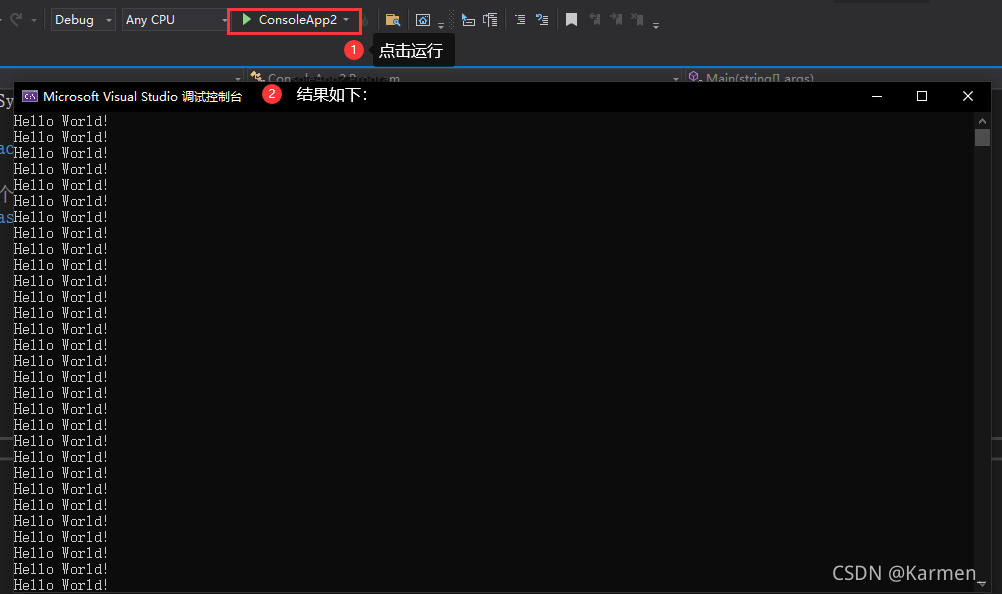Click the console scrollbar down arrow
1002x594 pixels.
[x=982, y=583]
